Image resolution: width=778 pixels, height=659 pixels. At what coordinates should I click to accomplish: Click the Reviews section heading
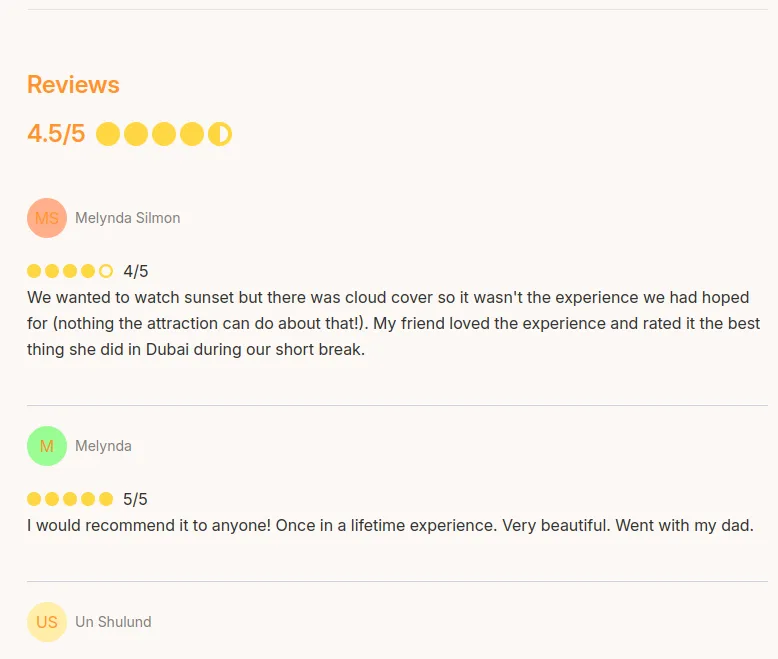73,85
